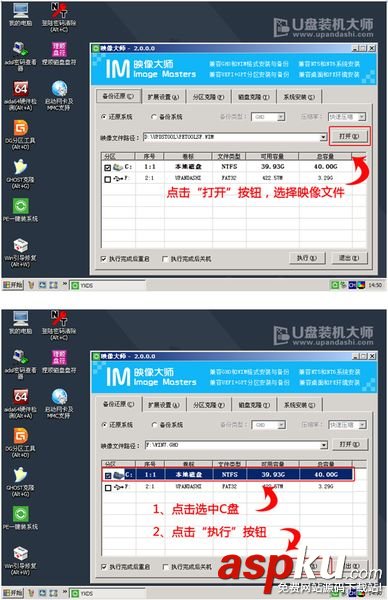Viewport: 388px width, 600px height.
Task: Click green tray icon in upper screenshot's taskbar
Action: pos(334,285)
